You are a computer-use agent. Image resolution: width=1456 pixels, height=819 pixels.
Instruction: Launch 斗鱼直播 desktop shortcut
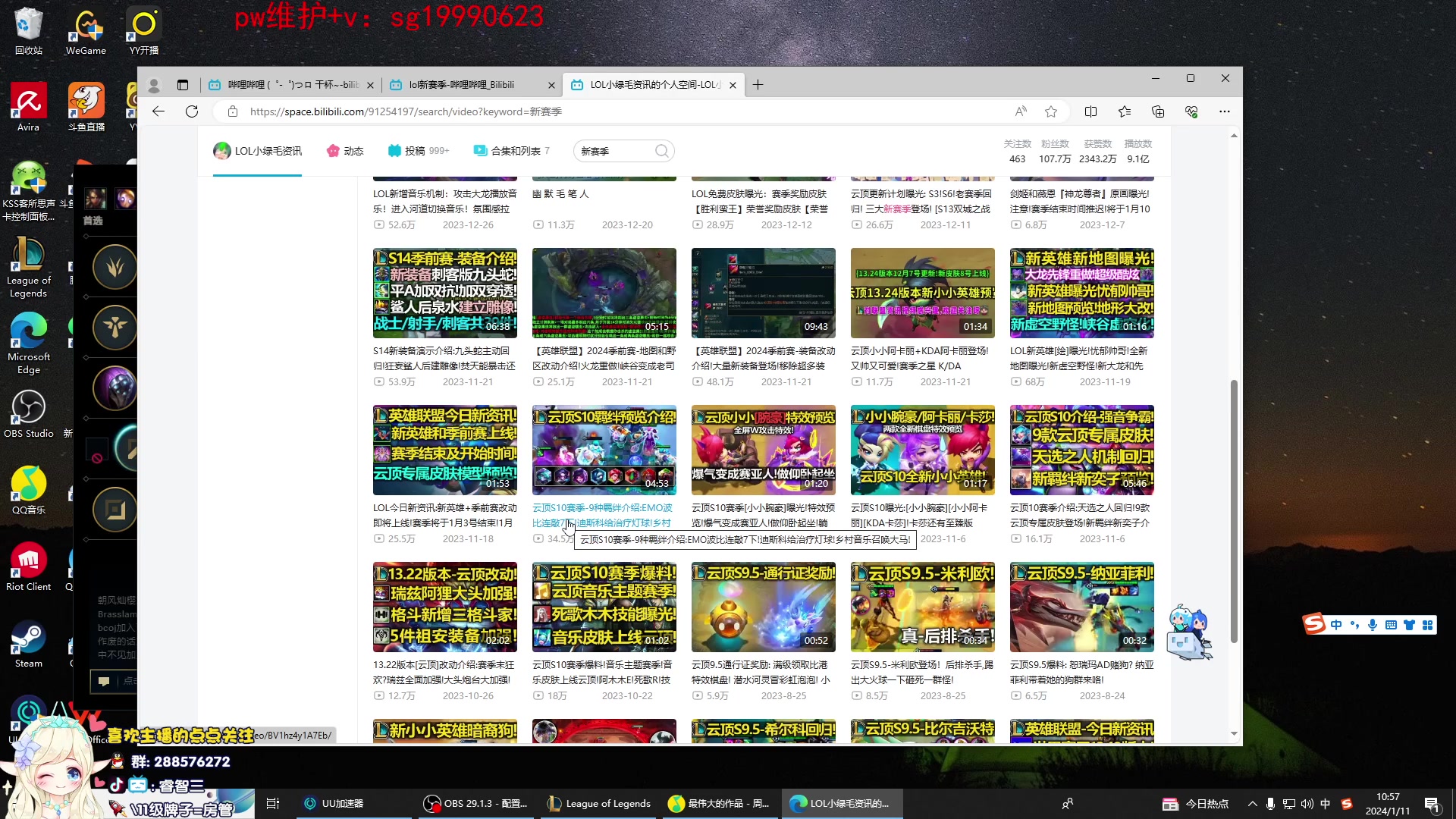tap(86, 108)
